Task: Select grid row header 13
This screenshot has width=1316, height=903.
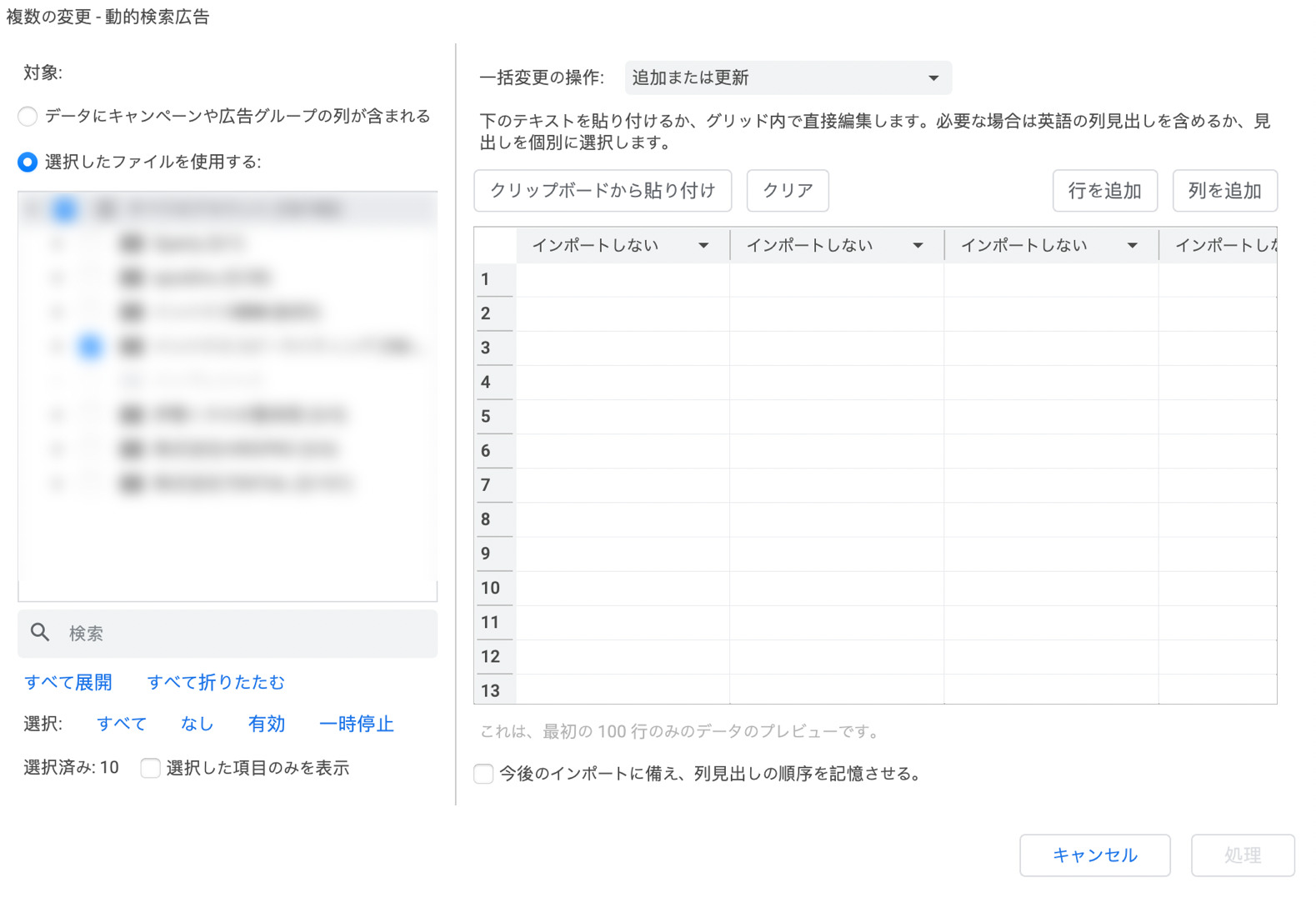Action: point(495,690)
